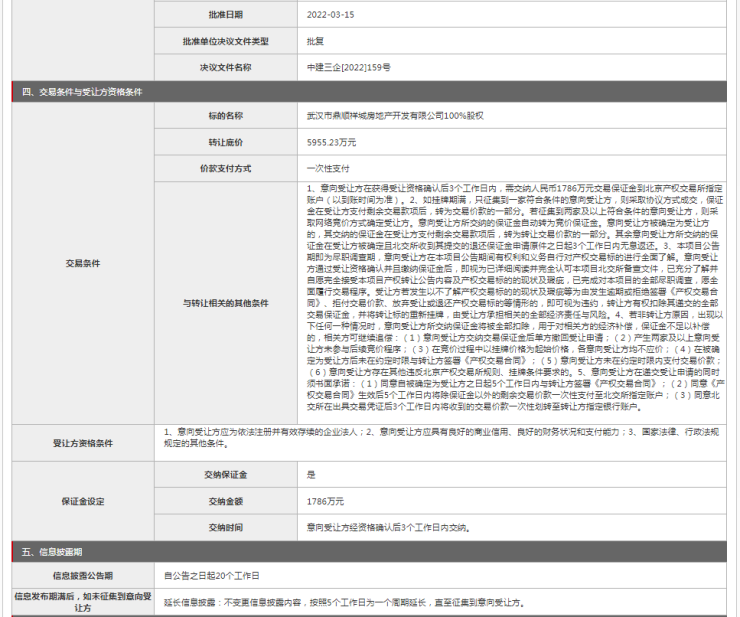Screen dimensions: 740x617
Task: Click the 交易条件 row header cell
Action: pyautogui.click(x=83, y=264)
